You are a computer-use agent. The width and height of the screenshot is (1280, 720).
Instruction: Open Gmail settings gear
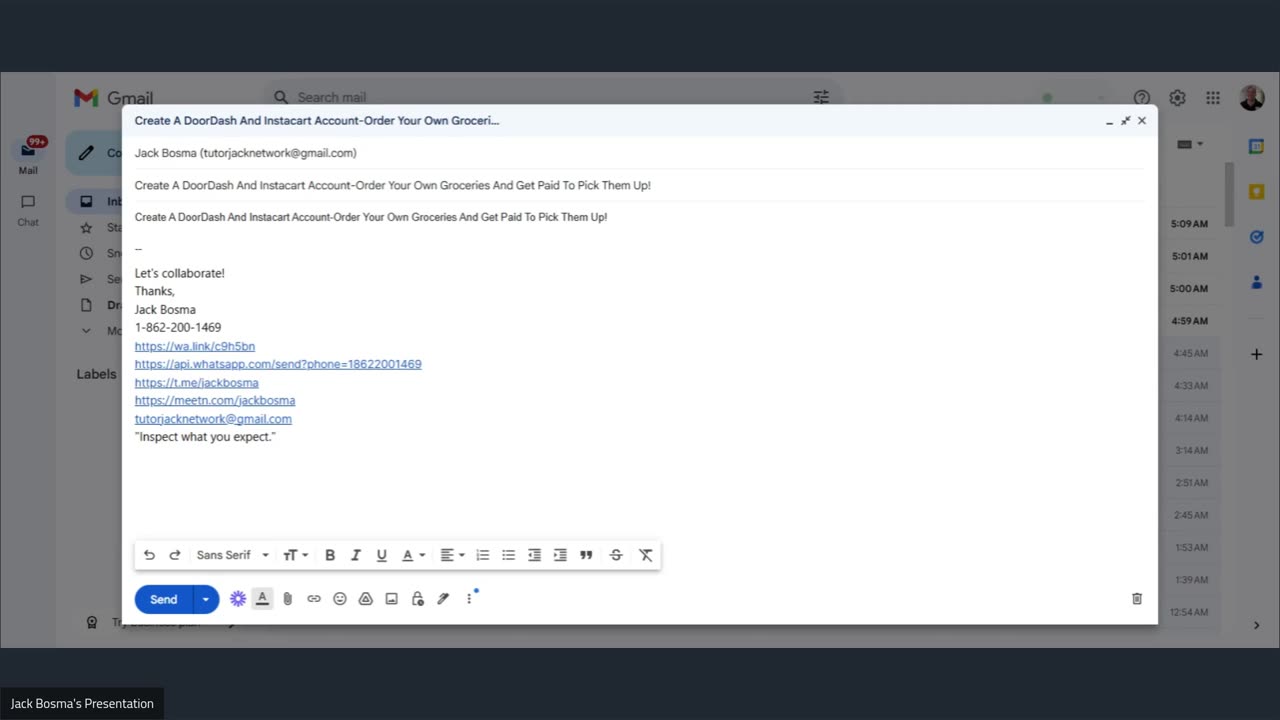point(1177,98)
